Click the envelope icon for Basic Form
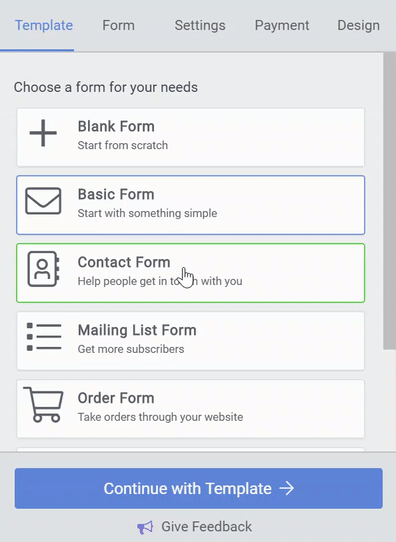 pos(43,201)
